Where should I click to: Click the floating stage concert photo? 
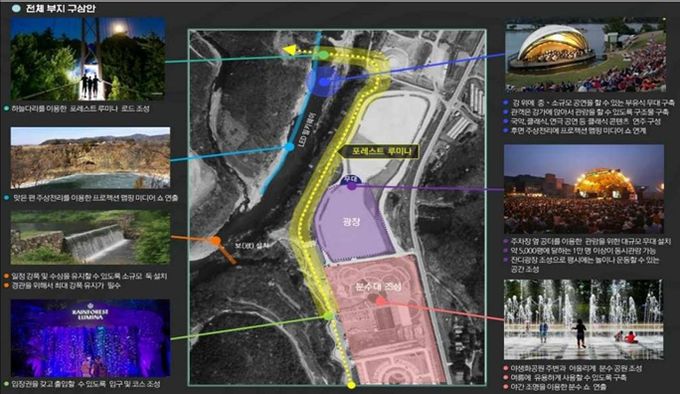585,55
